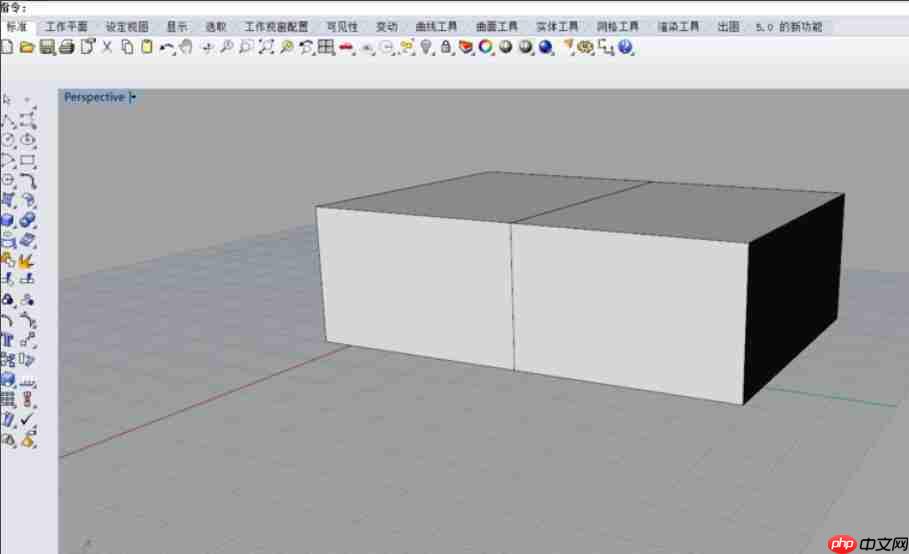
Task: Click the Lock objects padlock icon
Action: (446, 47)
